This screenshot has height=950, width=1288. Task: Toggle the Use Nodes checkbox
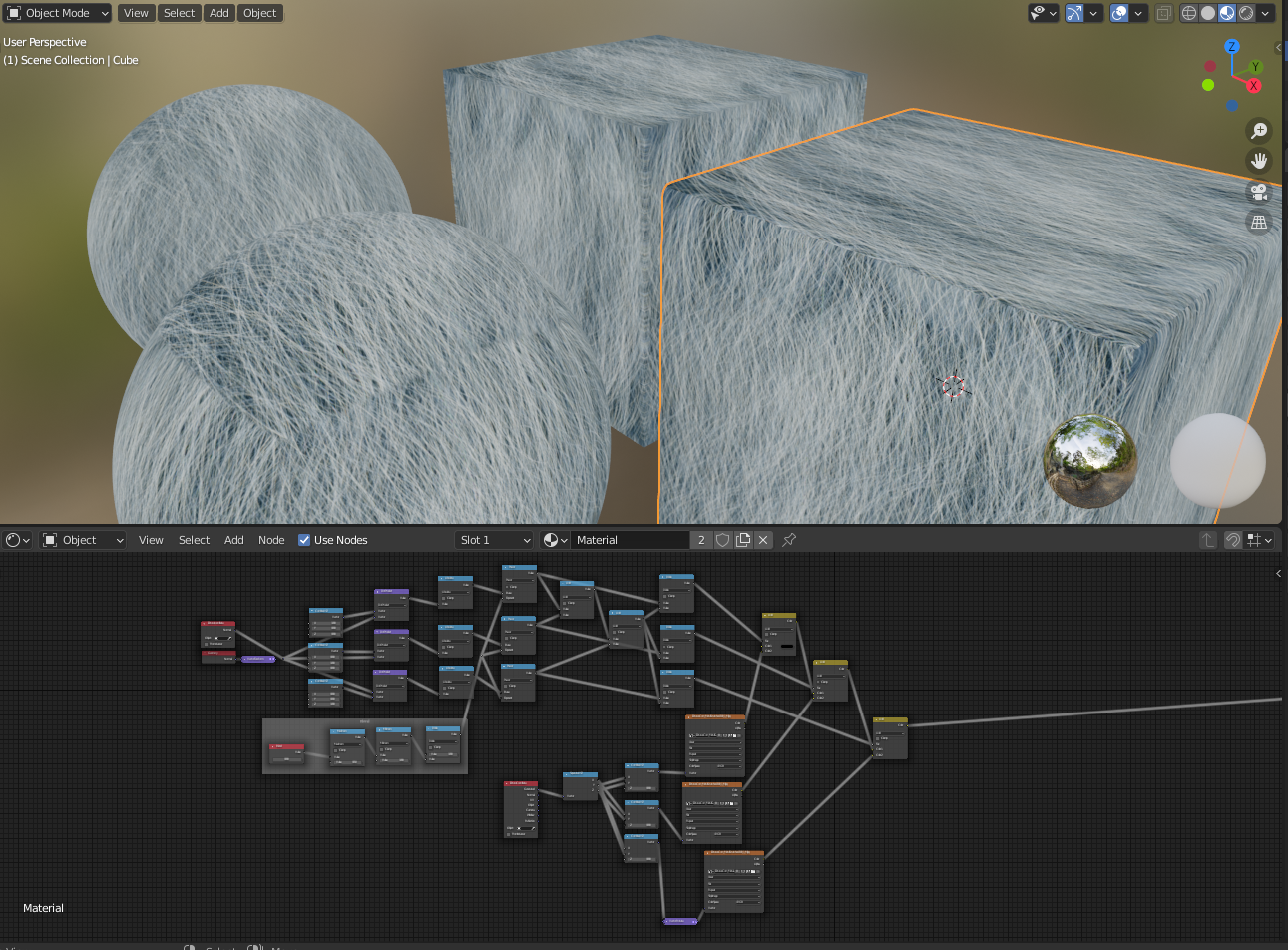304,540
